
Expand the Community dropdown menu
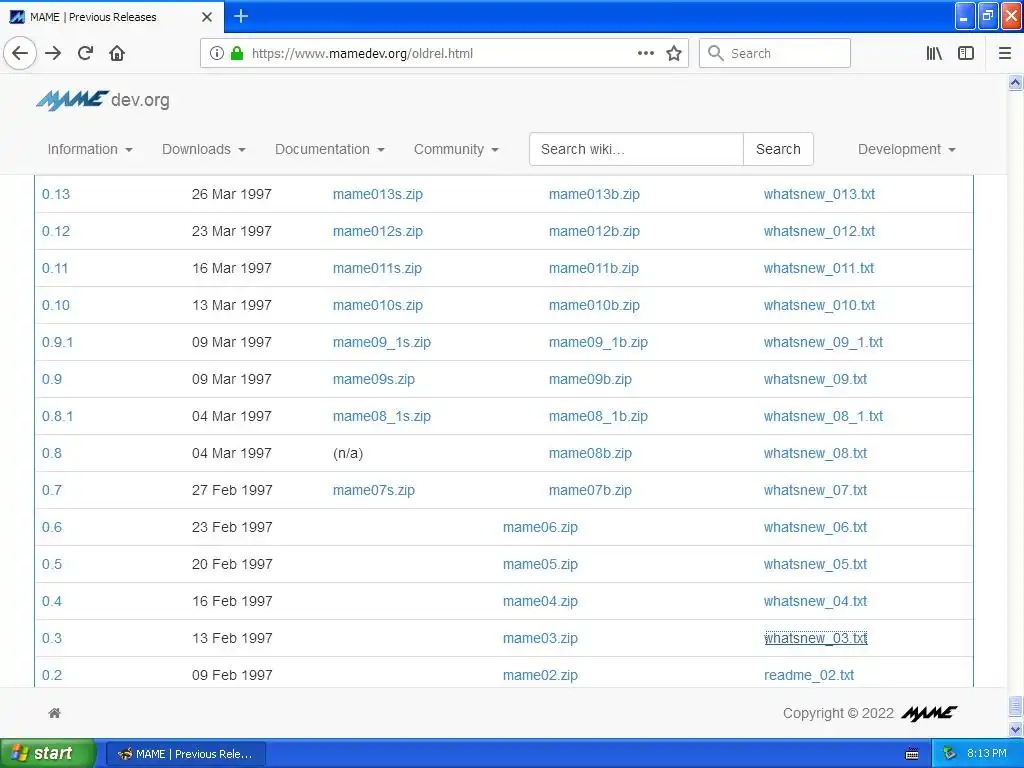pos(456,150)
